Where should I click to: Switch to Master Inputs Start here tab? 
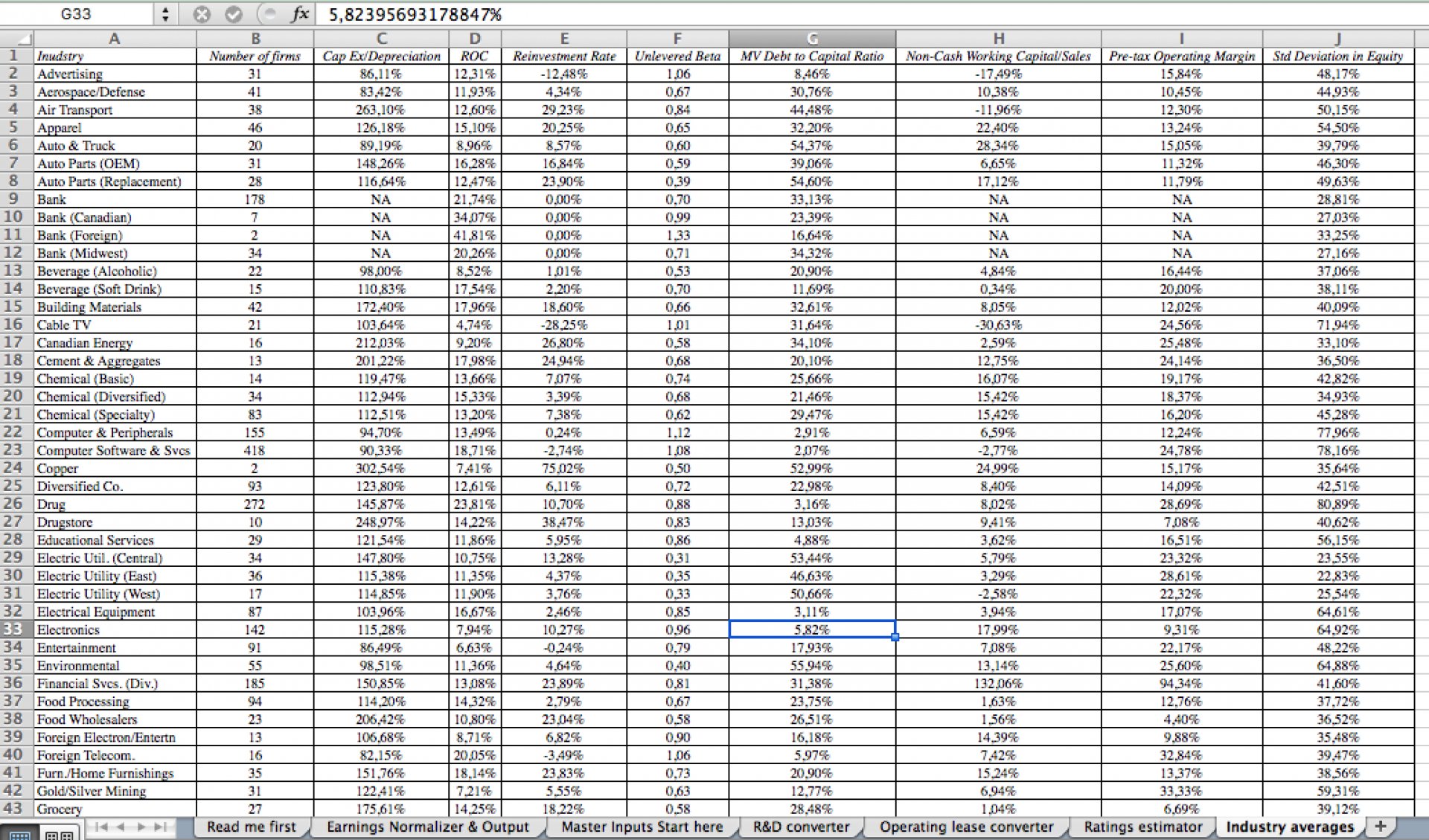coord(642,827)
